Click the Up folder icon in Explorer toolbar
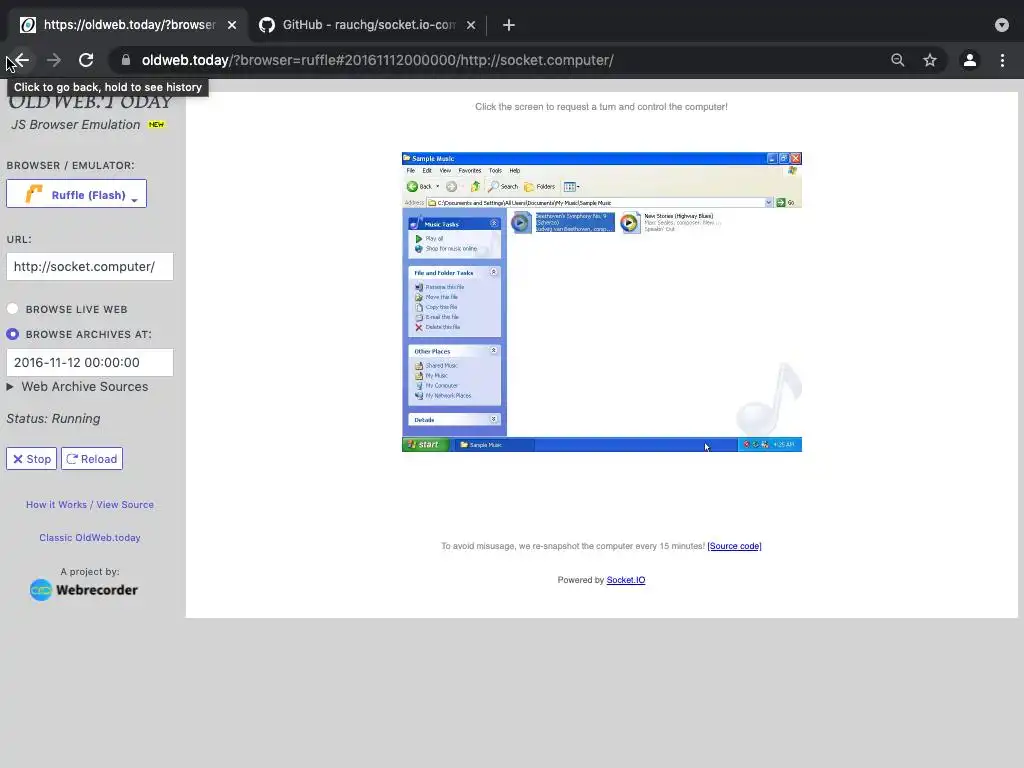Image resolution: width=1024 pixels, height=768 pixels. coord(475,187)
